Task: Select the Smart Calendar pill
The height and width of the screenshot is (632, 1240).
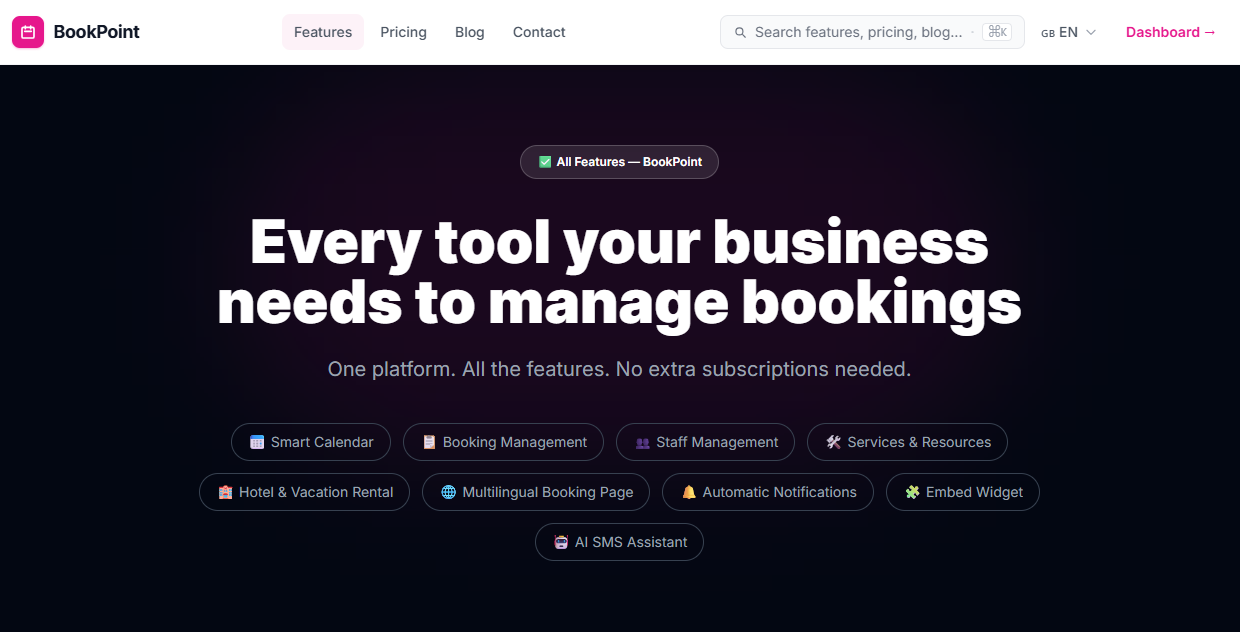Action: [311, 442]
